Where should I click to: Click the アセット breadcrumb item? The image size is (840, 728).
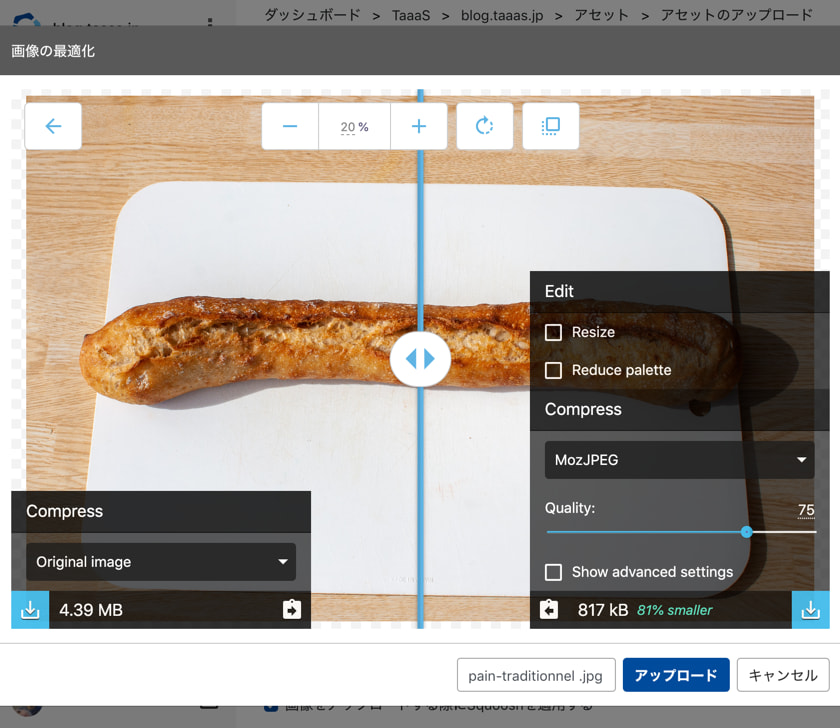pyautogui.click(x=601, y=15)
